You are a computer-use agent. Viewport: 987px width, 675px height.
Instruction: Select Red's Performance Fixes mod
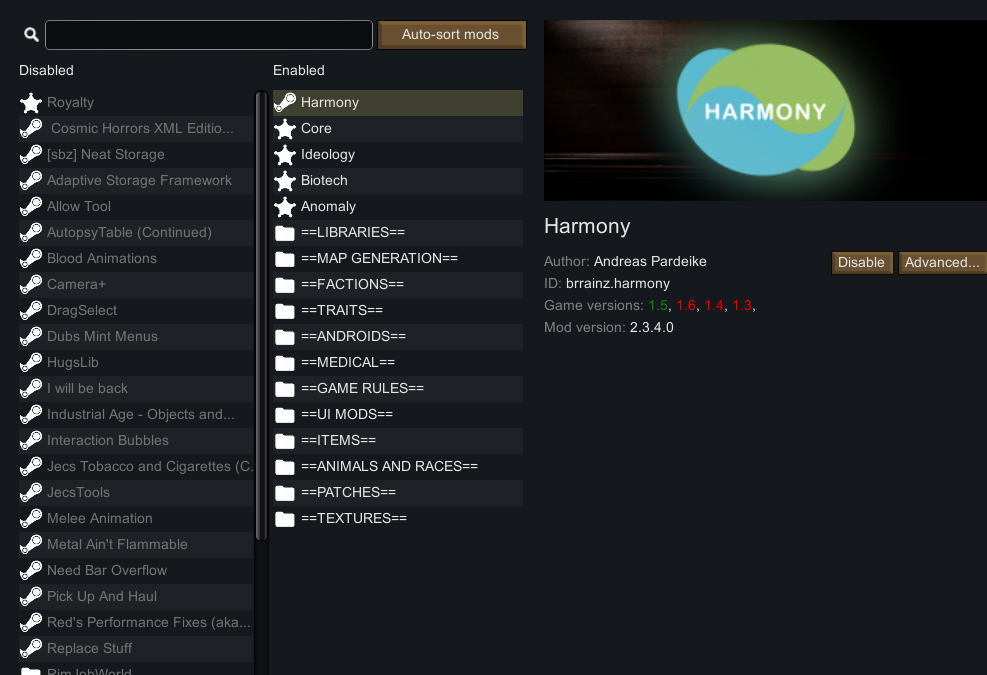point(136,623)
